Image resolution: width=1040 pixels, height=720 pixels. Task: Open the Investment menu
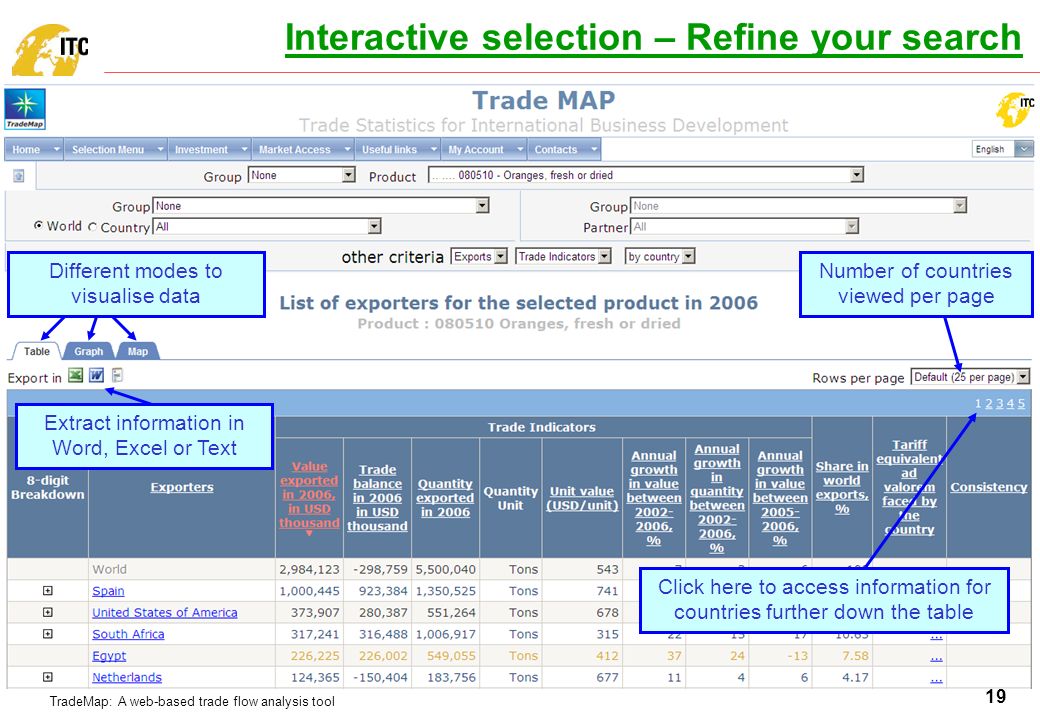(210, 150)
